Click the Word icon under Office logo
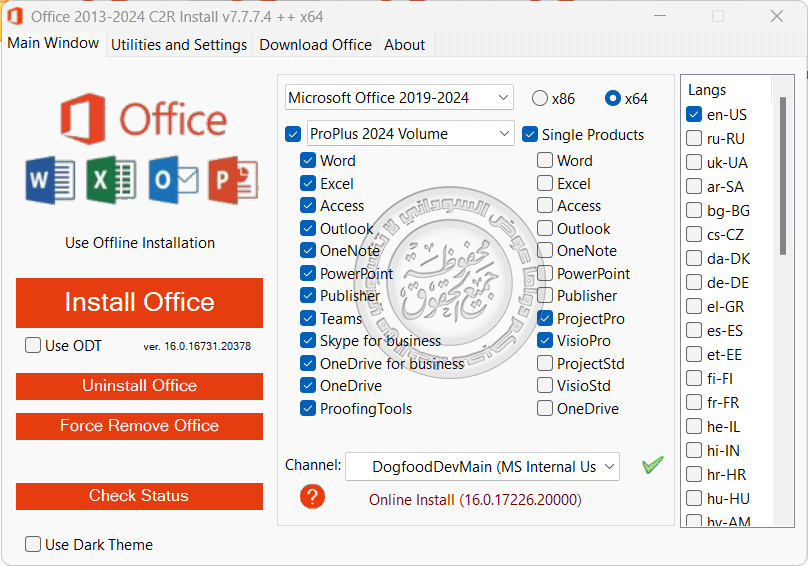 [51, 181]
